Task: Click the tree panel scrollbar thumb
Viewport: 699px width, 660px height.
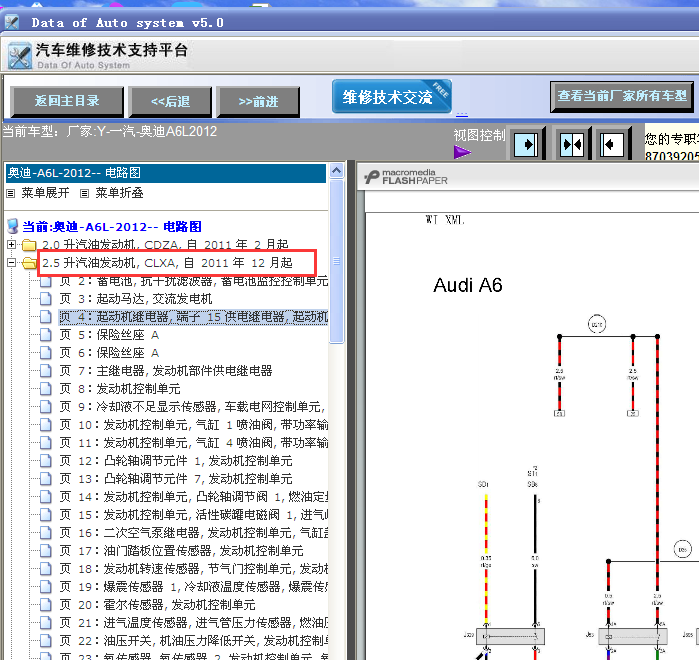Action: 337,262
